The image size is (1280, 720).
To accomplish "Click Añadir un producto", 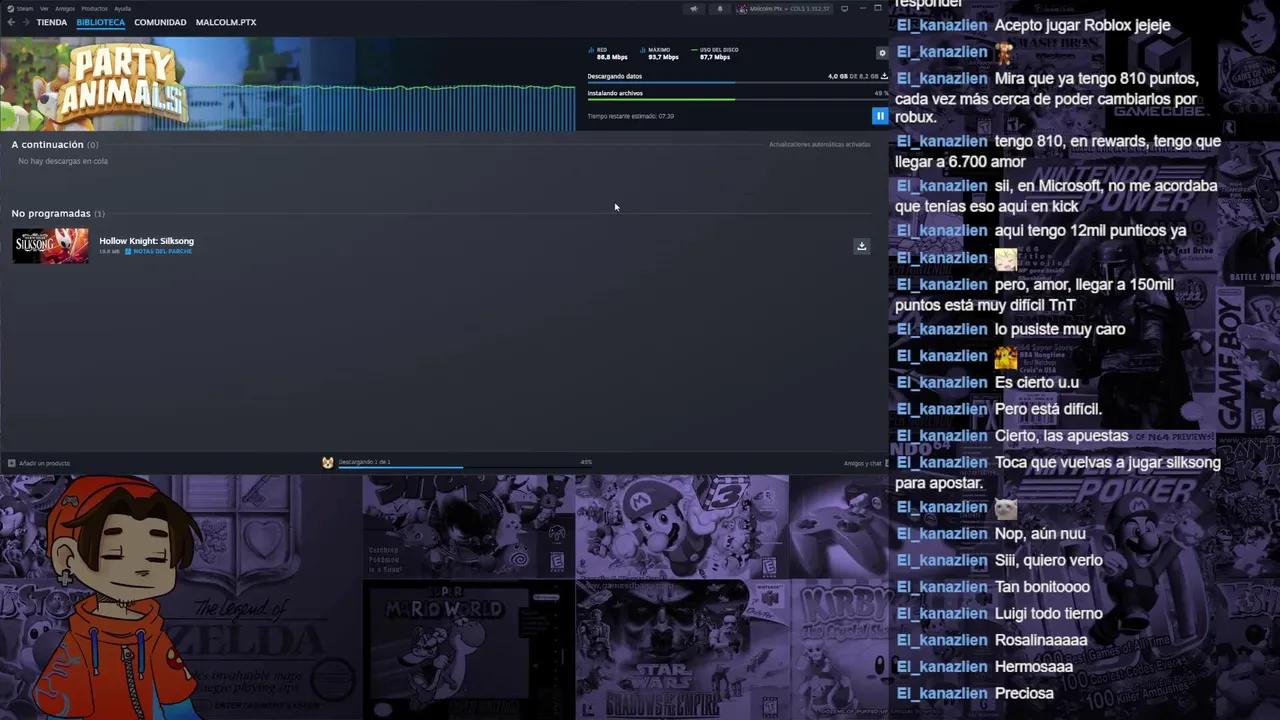I will pyautogui.click(x=39, y=463).
